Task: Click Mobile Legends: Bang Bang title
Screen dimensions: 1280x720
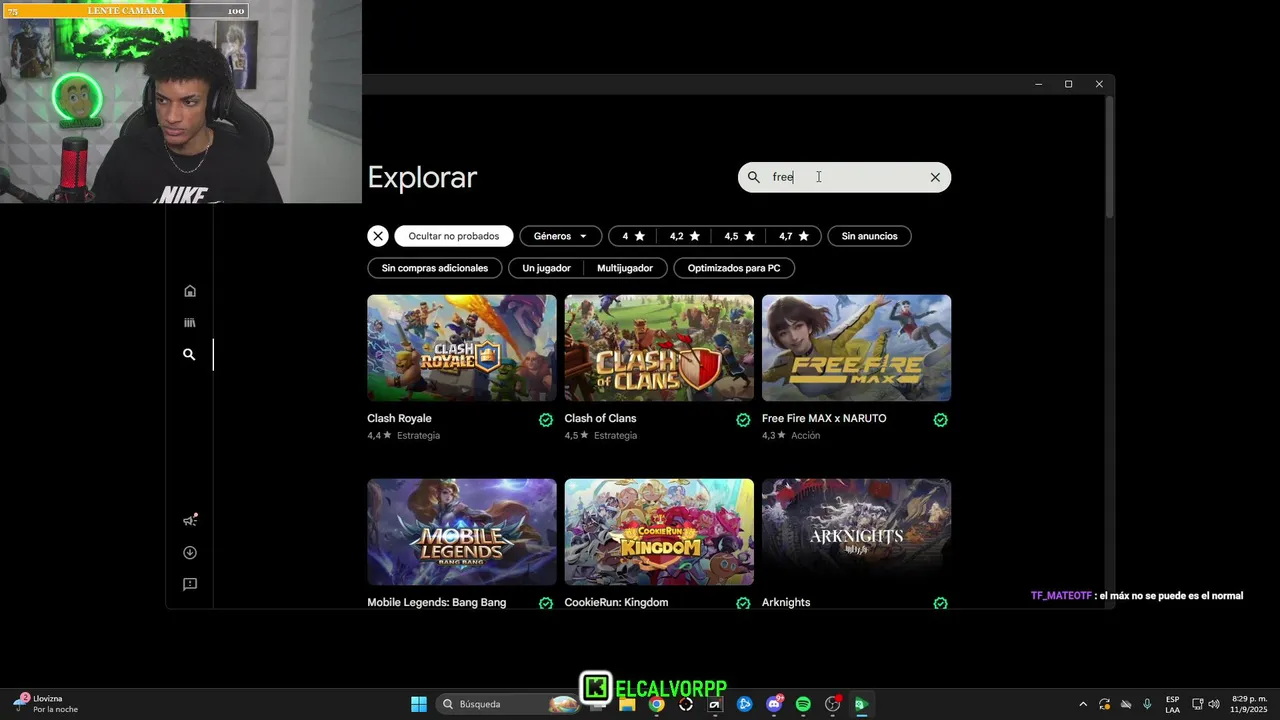Action: 437,602
